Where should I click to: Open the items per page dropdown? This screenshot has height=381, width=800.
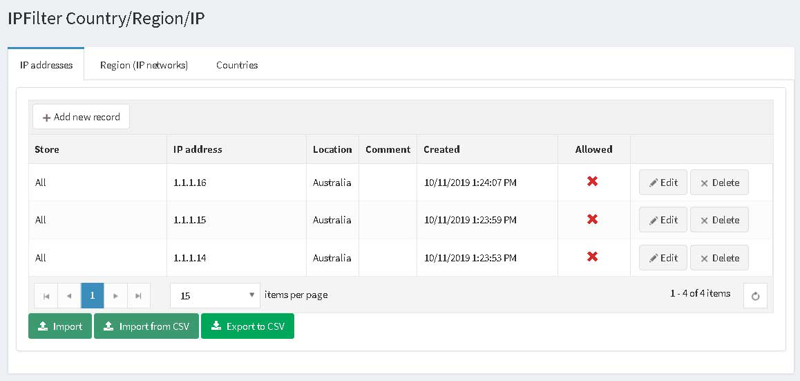pyautogui.click(x=215, y=296)
